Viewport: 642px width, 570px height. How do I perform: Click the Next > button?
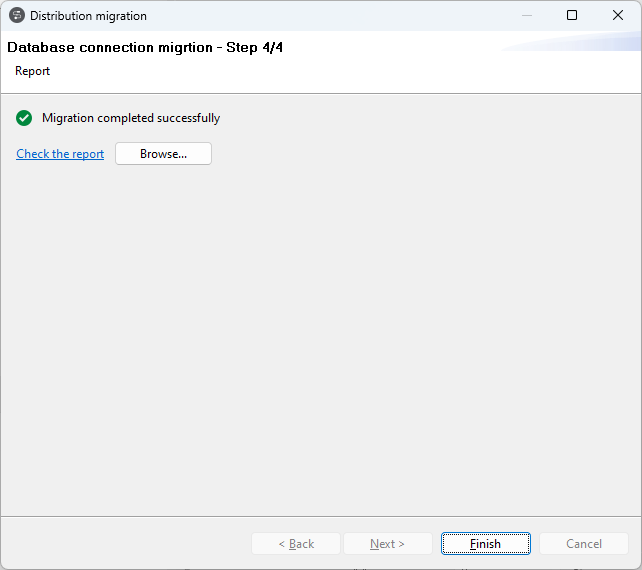coord(387,544)
